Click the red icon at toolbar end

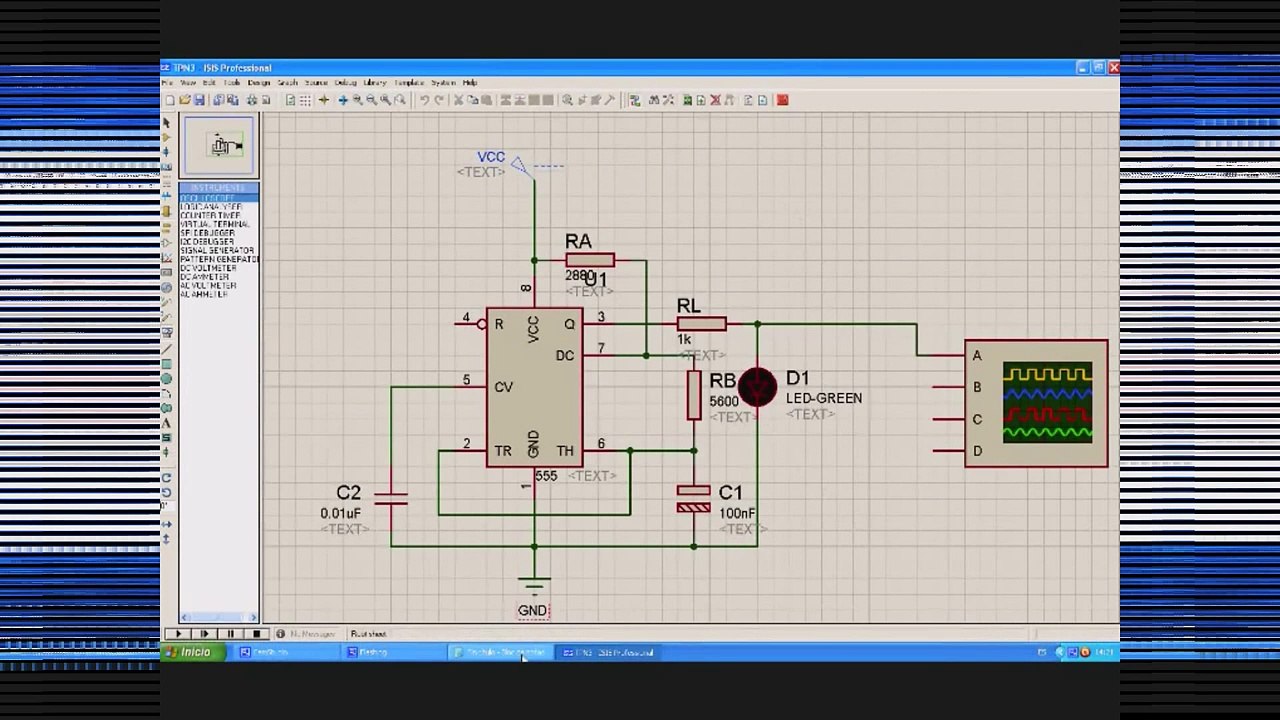782,100
